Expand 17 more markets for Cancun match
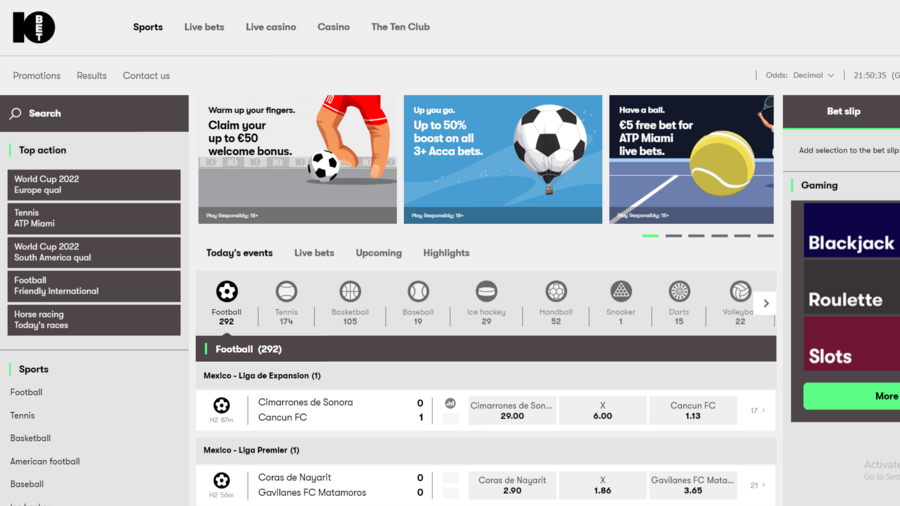Screen dimensions: 900x506 click(x=758, y=411)
